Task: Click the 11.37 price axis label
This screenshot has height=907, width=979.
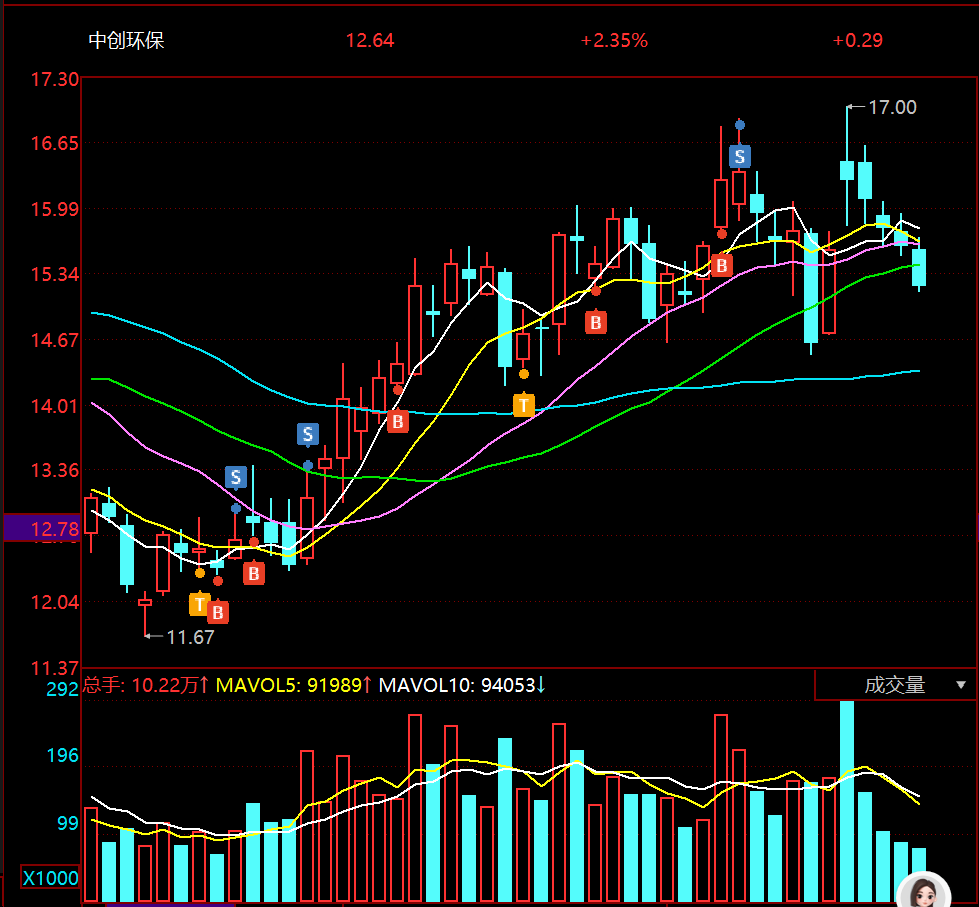Action: coord(55,668)
